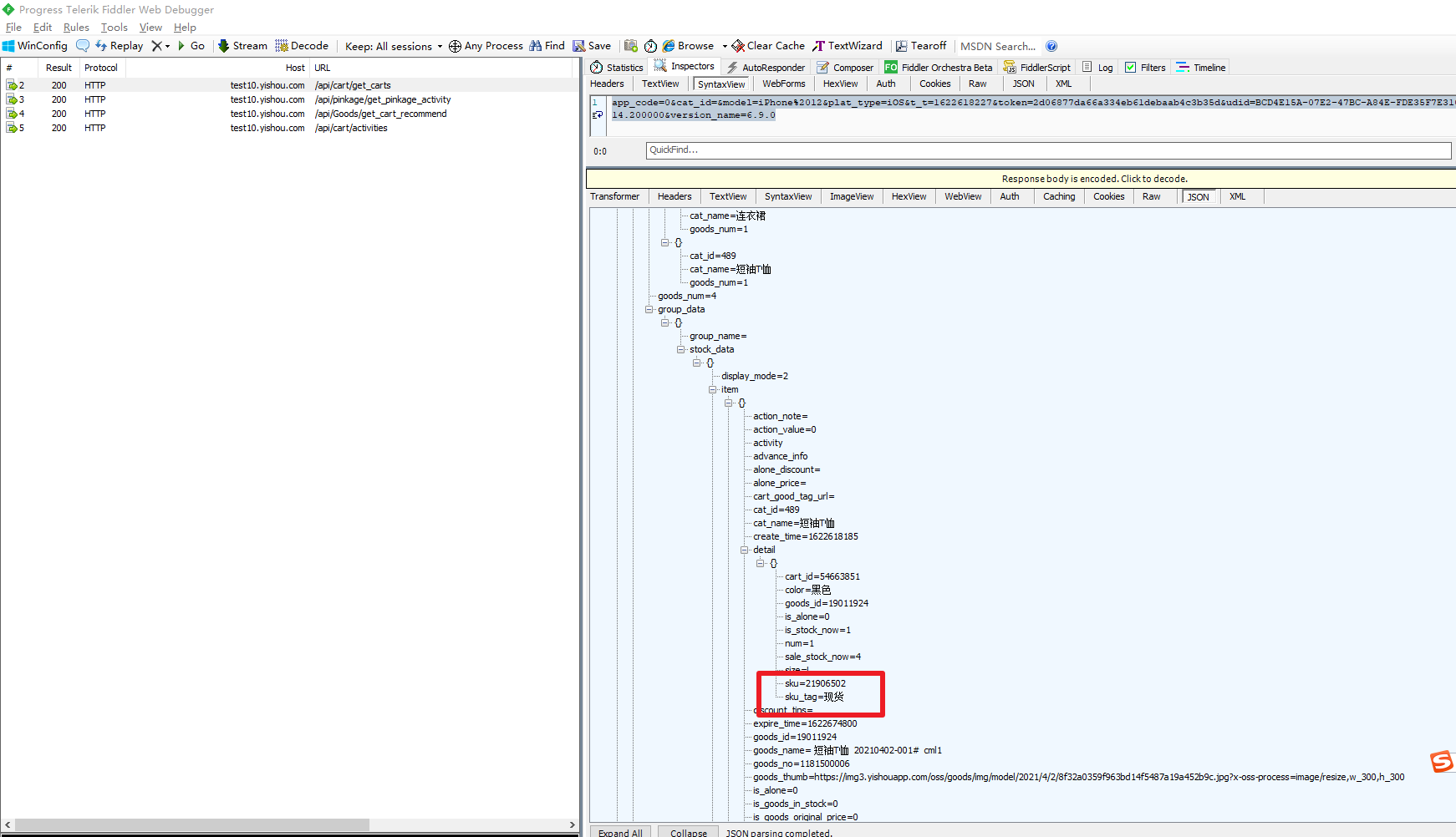Click Expand All button
Screen dimensions: 1456x837
coord(620,833)
